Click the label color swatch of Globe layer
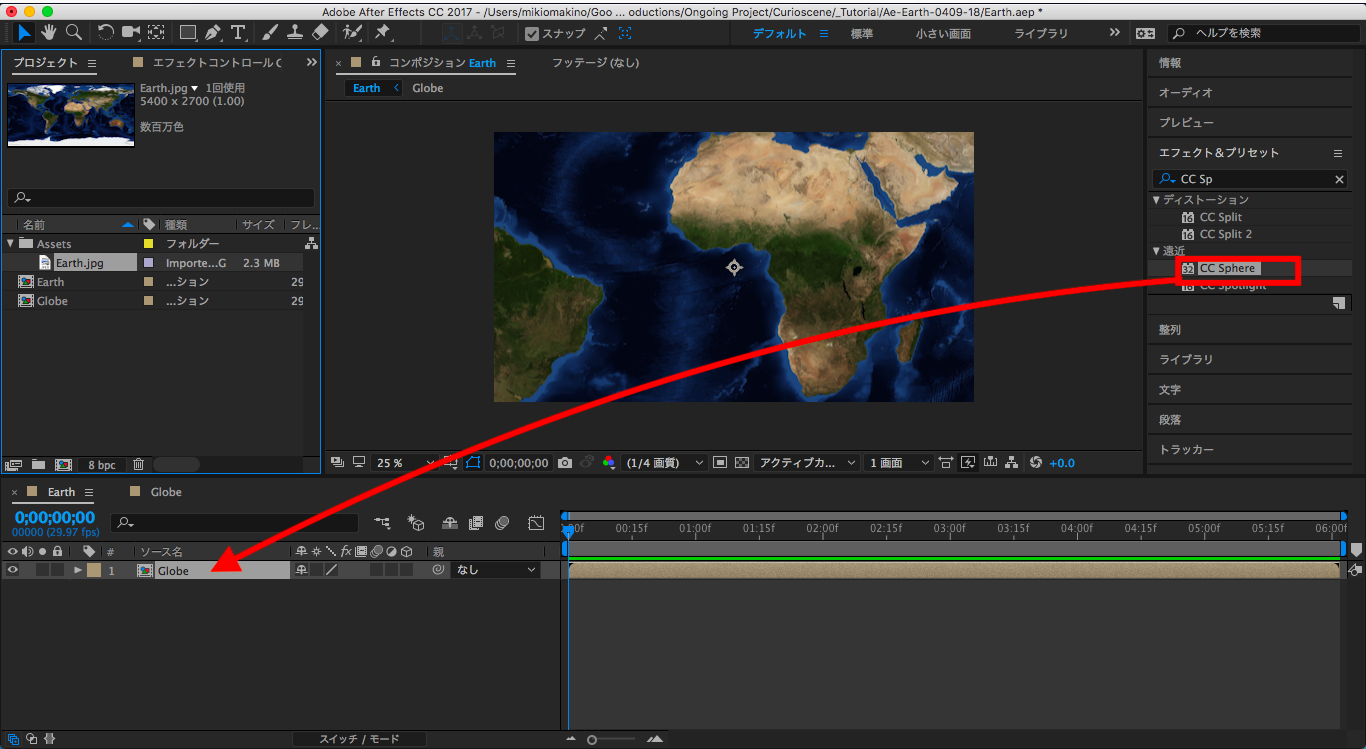The height and width of the screenshot is (749, 1366). coord(94,570)
